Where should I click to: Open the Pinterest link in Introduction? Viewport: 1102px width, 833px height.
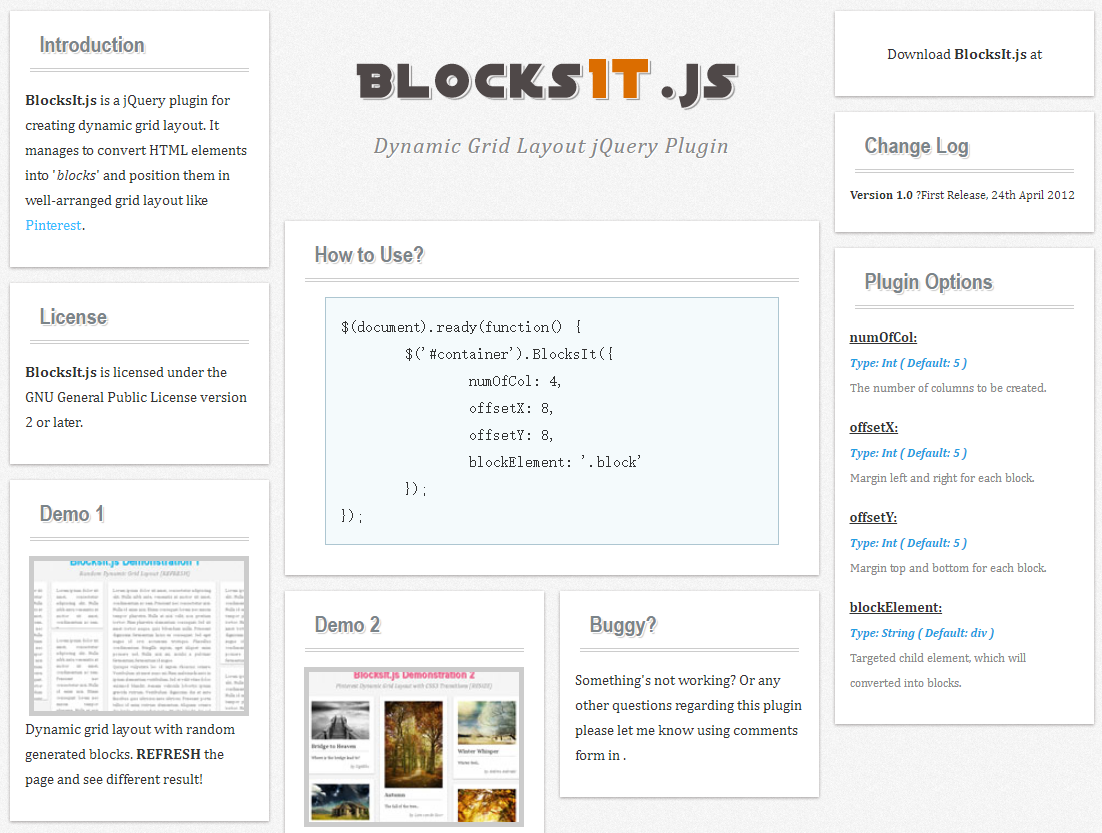pos(53,226)
